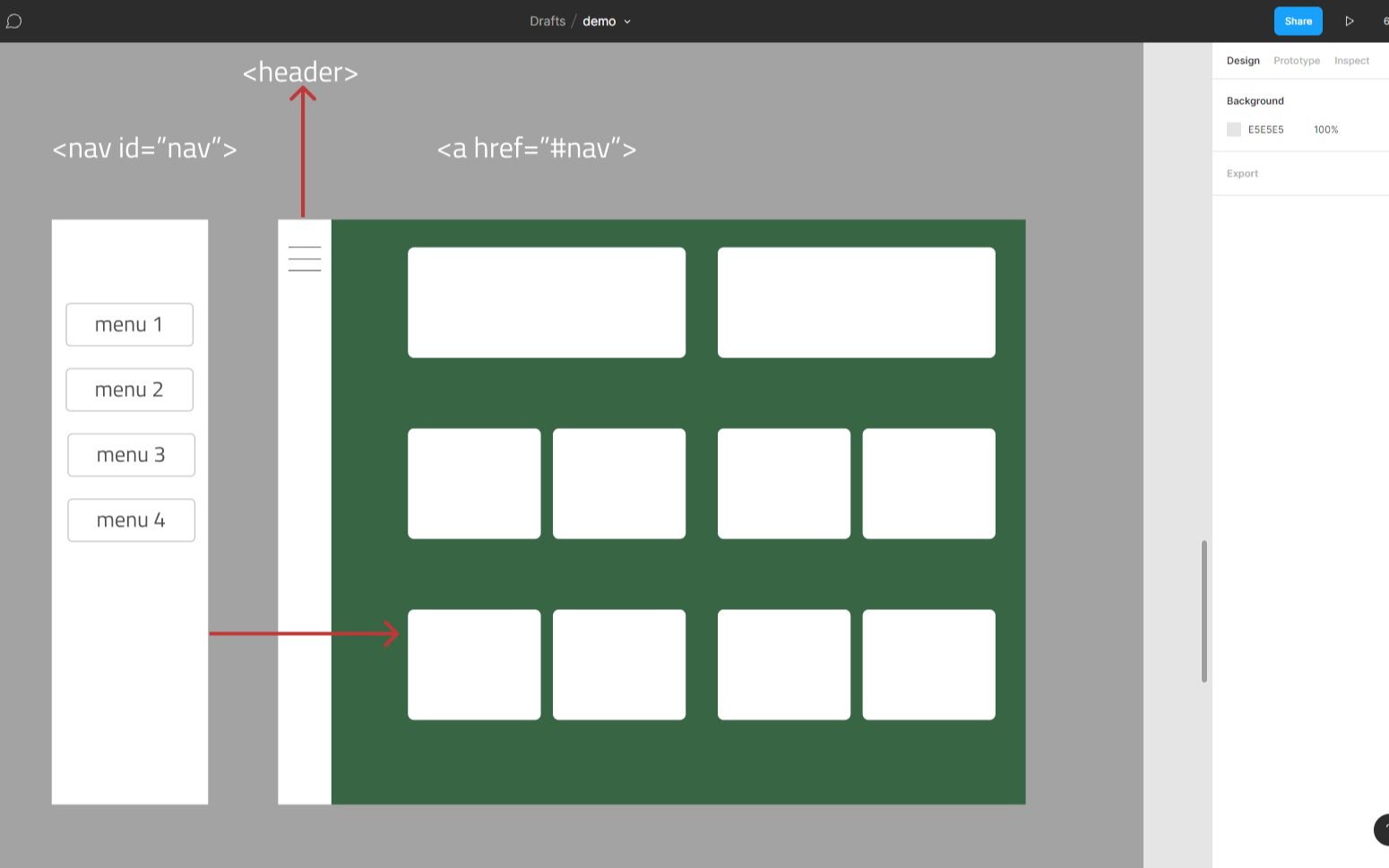Expand the demo file name dropdown chevron
Viewport: 1389px width, 868px height.
point(627,21)
